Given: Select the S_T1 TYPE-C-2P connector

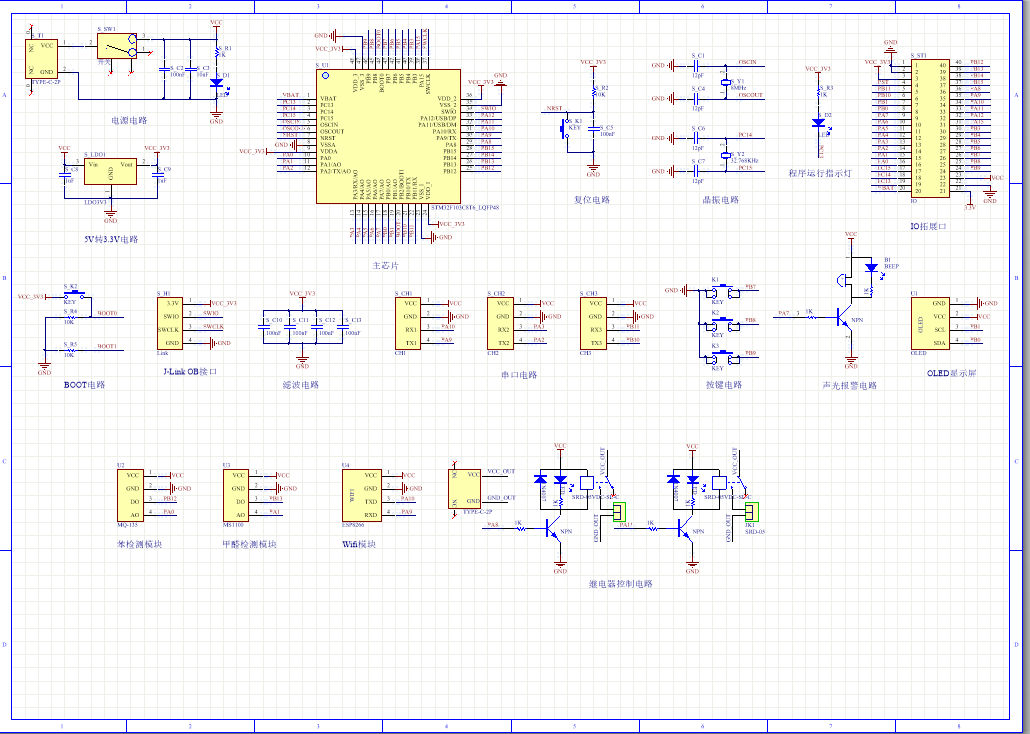Looking at the screenshot, I should pyautogui.click(x=41, y=59).
